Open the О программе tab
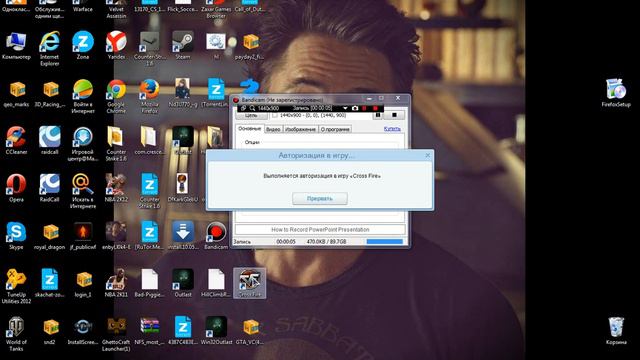 click(335, 129)
